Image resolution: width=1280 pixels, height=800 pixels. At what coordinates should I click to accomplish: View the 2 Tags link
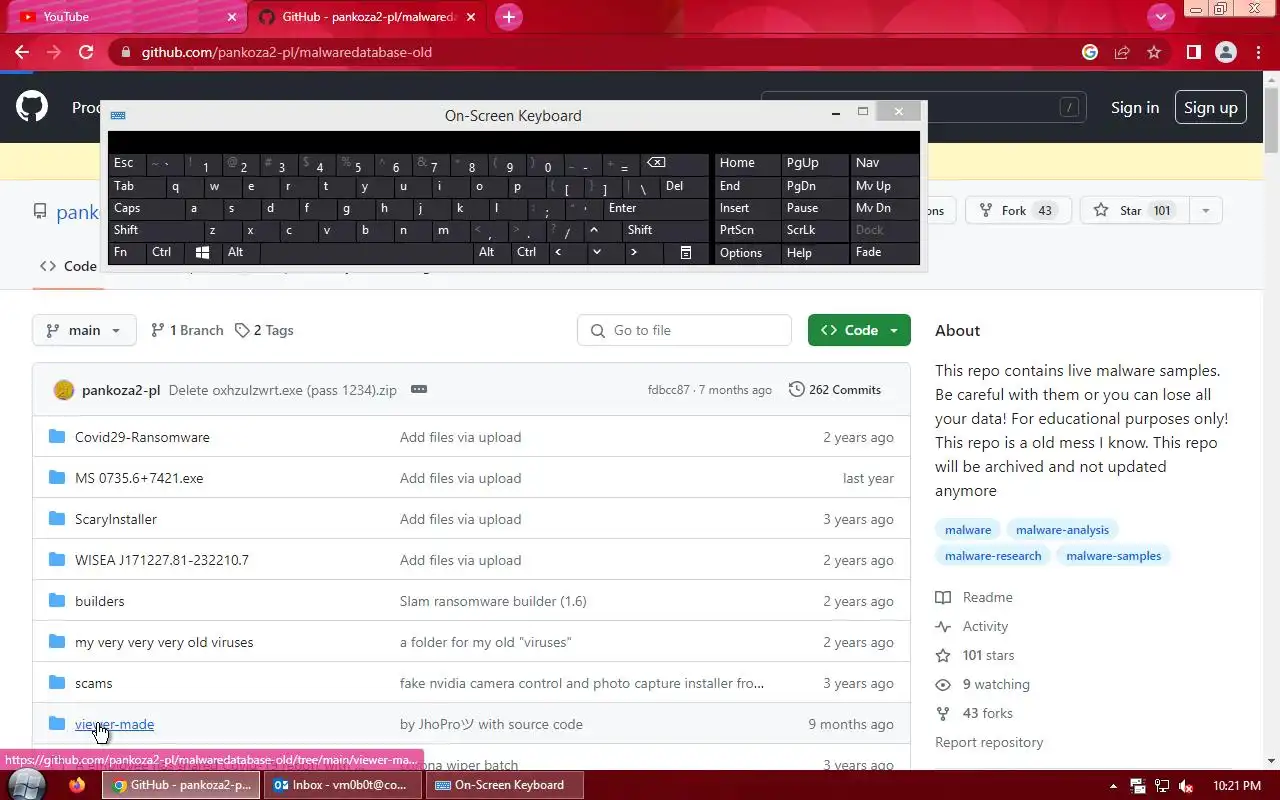264,330
